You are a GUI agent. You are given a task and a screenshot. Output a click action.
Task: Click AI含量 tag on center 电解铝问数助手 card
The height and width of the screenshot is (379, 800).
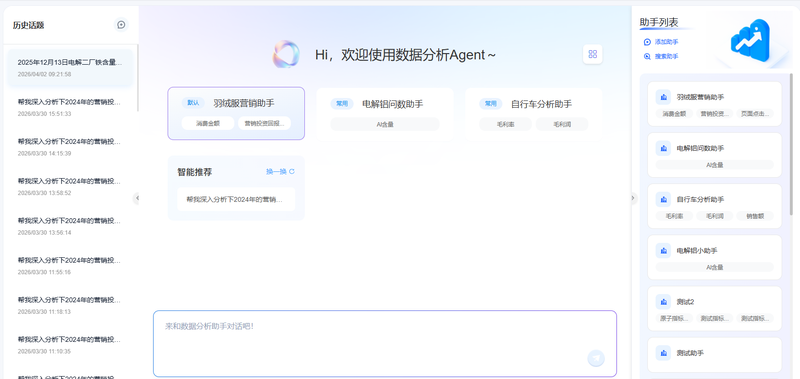[x=385, y=124]
